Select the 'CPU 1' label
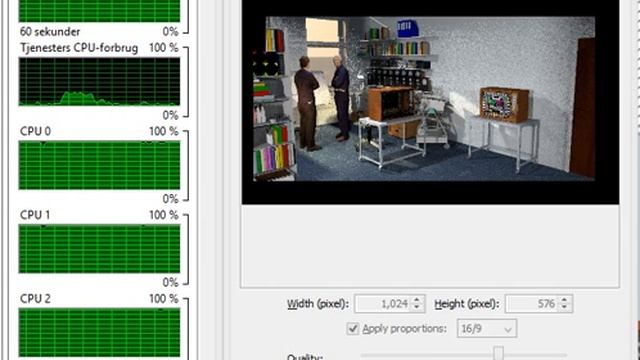The height and width of the screenshot is (360, 640). 35,215
